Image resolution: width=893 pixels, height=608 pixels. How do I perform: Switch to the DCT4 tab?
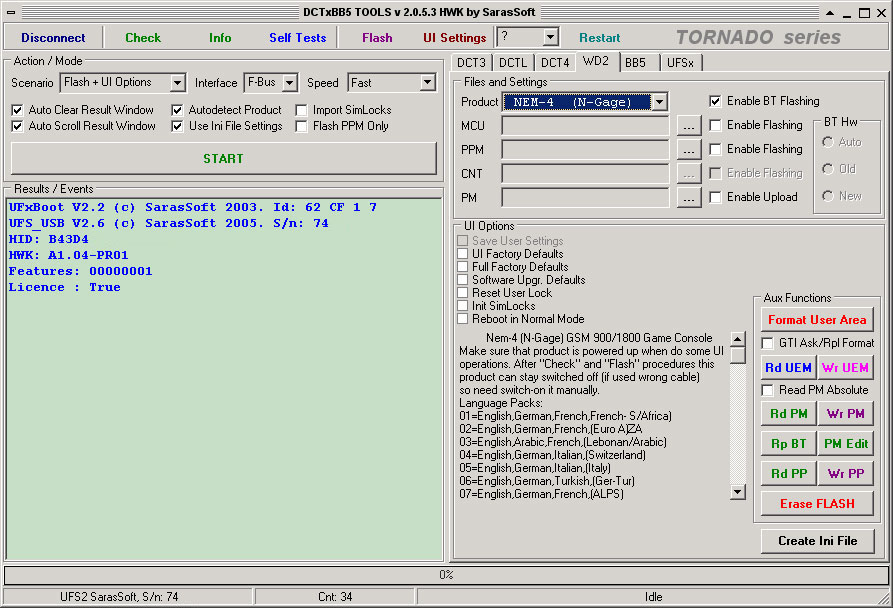(x=555, y=63)
